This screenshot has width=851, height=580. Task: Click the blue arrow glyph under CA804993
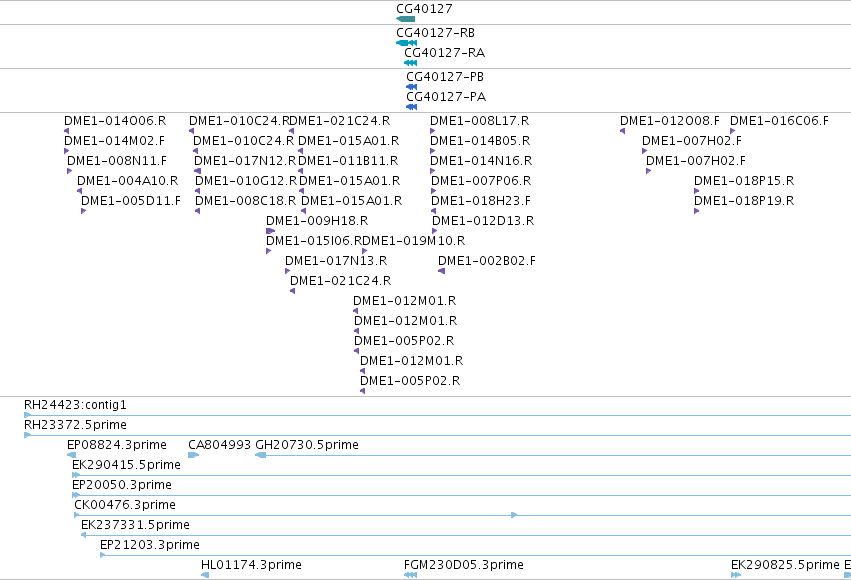[x=193, y=455]
